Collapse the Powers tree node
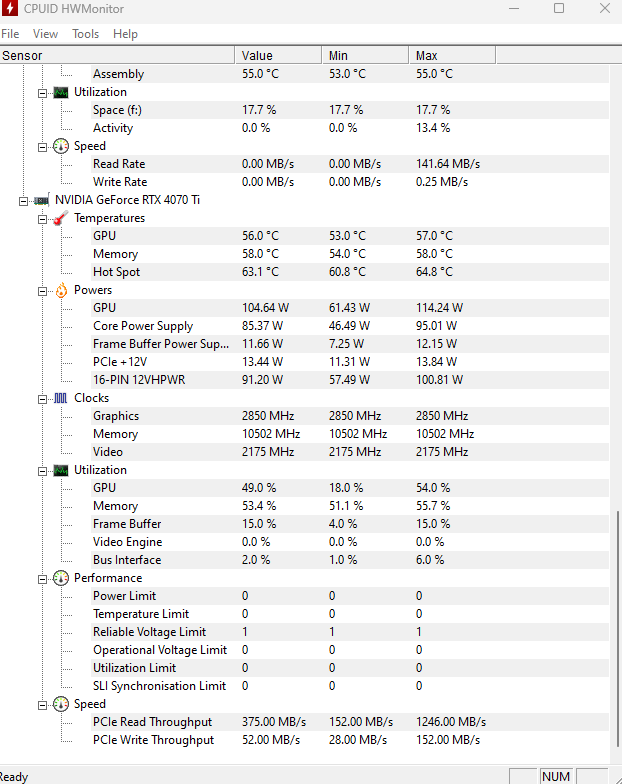Image resolution: width=622 pixels, height=784 pixels. [x=43, y=290]
